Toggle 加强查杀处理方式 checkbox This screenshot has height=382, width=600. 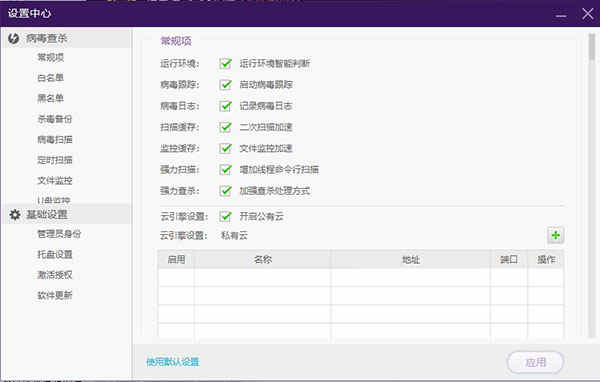click(x=225, y=191)
